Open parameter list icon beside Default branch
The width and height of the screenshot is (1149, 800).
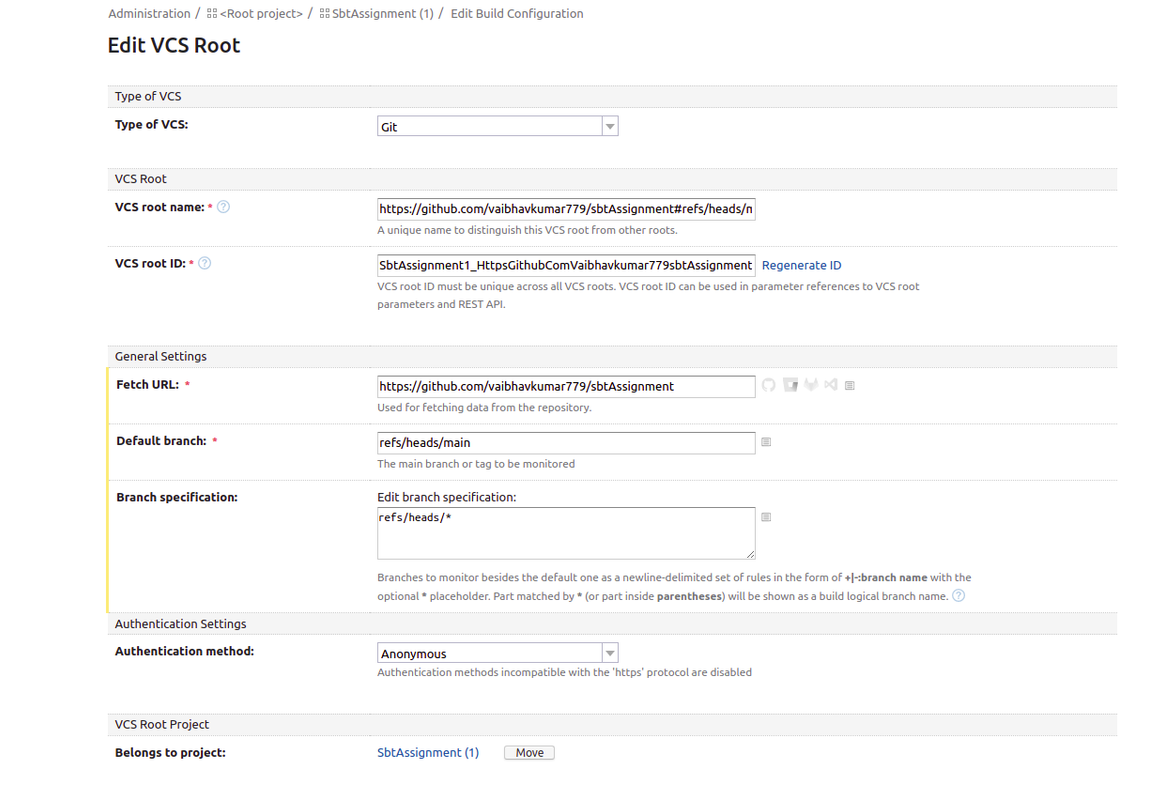766,442
